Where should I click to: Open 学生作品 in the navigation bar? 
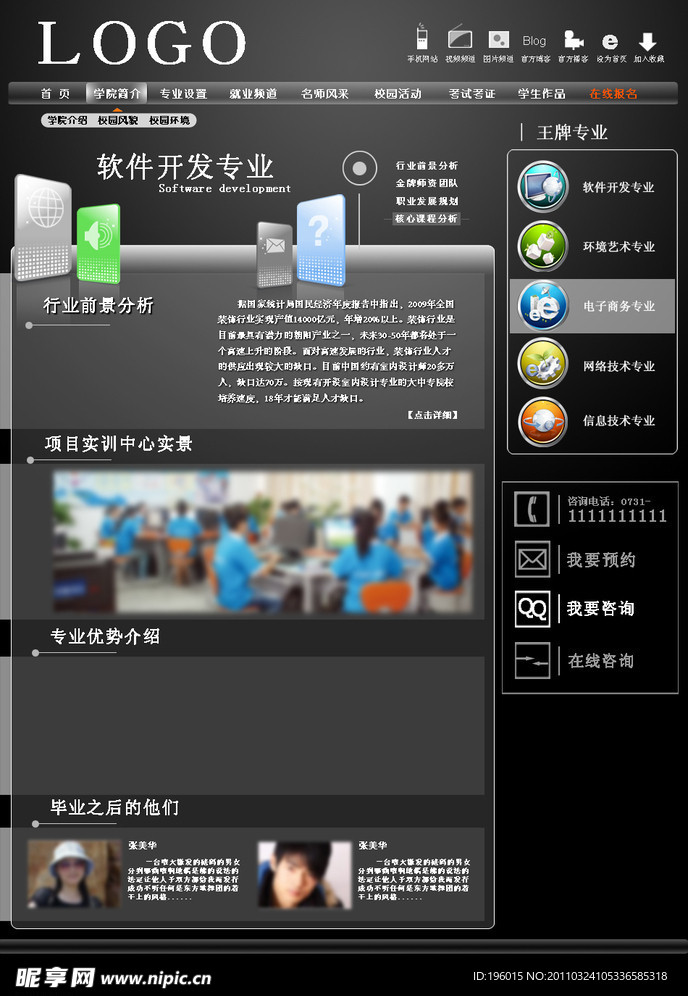click(x=541, y=93)
